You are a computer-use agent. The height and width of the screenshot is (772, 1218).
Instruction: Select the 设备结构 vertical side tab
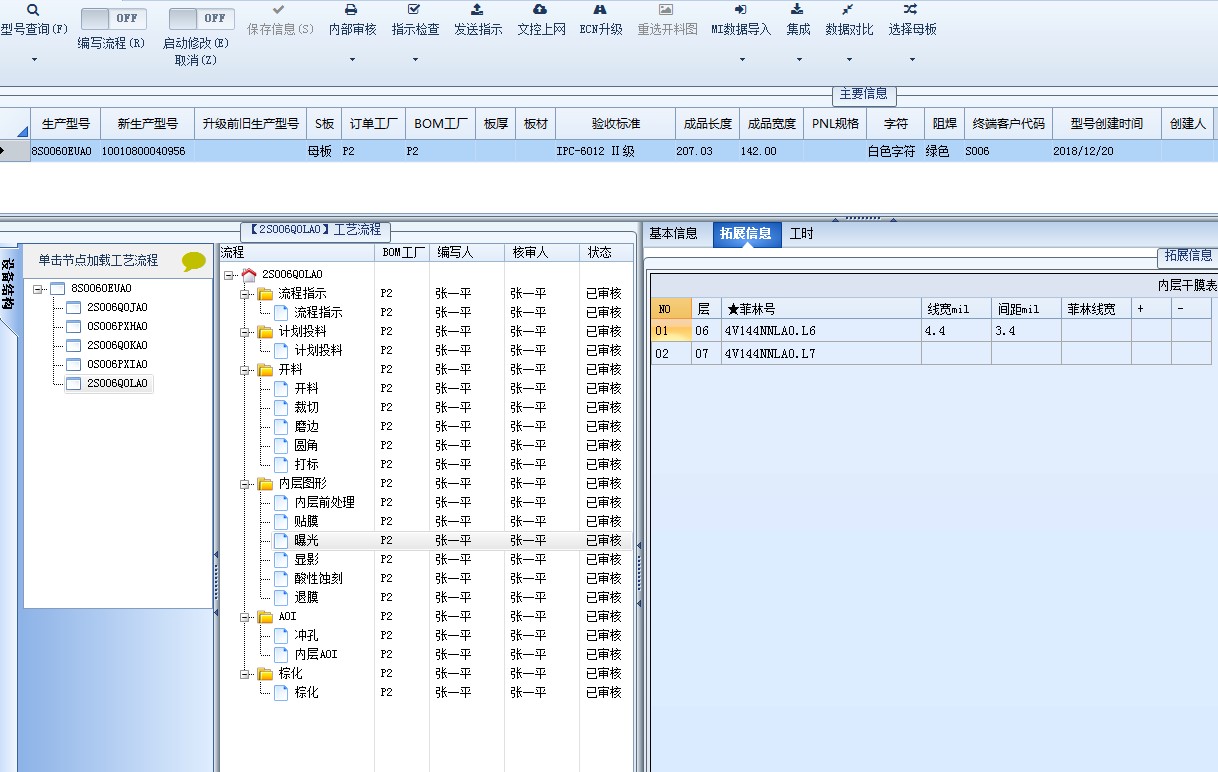(x=8, y=283)
